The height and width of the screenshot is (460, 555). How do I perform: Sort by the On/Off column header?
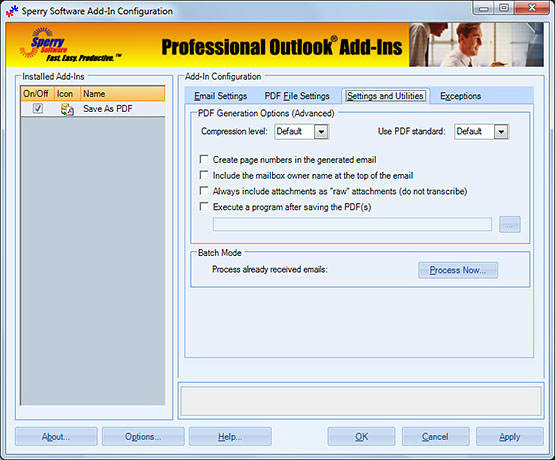pos(37,94)
